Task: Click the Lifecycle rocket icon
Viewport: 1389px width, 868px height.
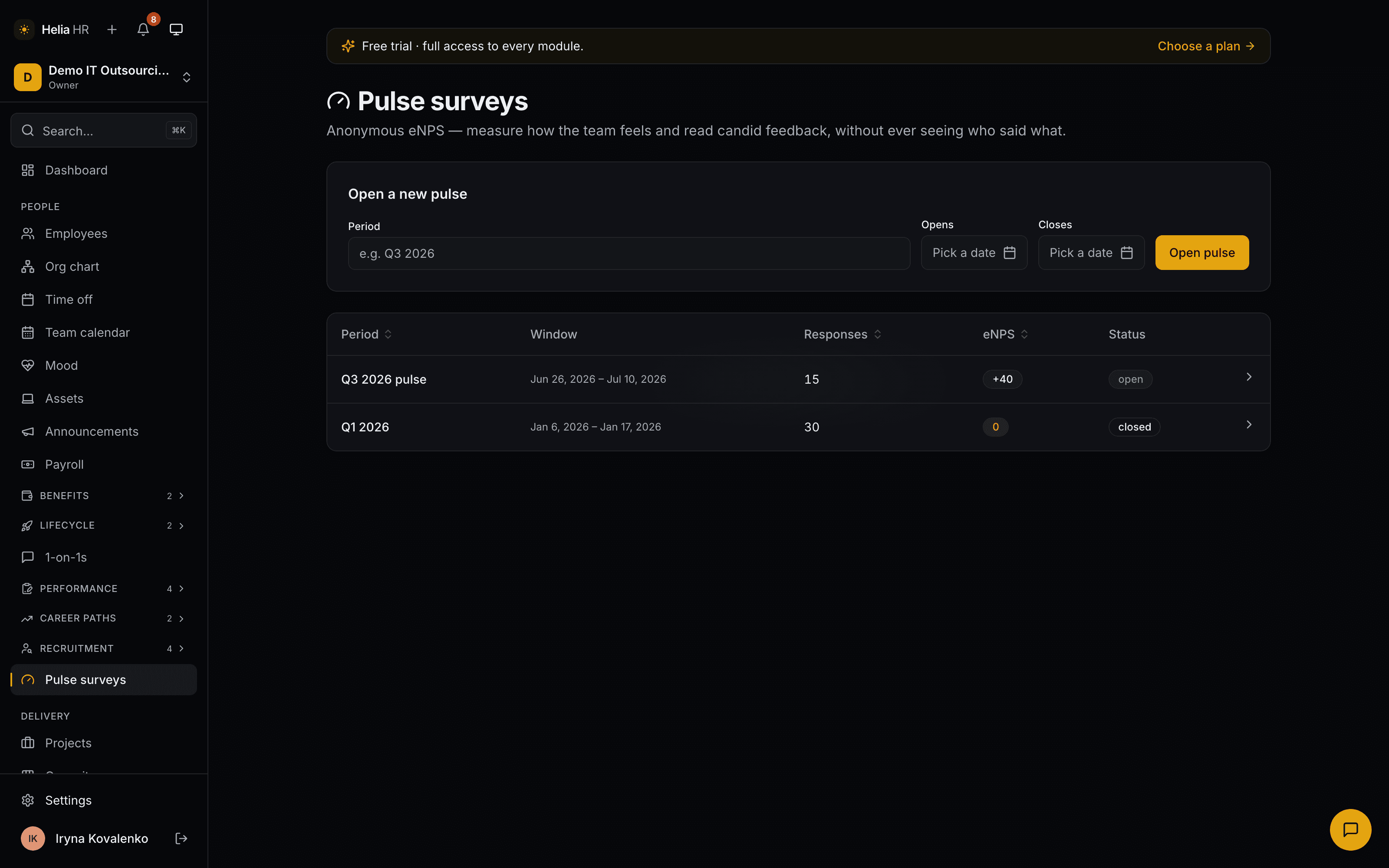Action: click(x=27, y=525)
